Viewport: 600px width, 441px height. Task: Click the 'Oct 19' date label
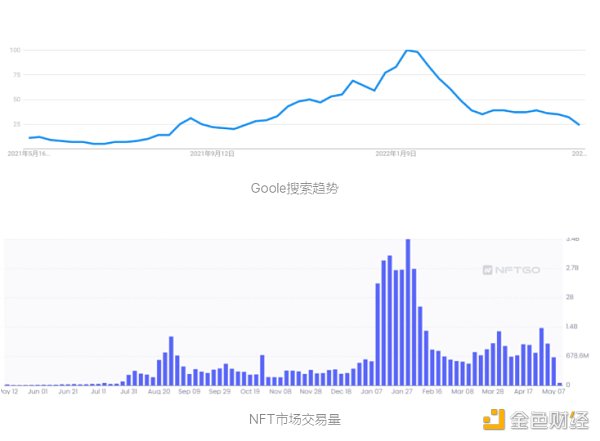tap(250, 391)
